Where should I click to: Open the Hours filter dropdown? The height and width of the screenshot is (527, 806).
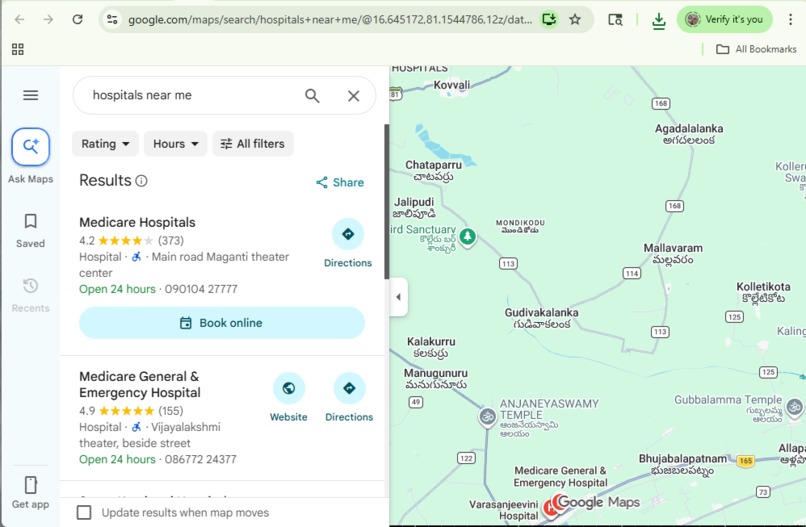tap(175, 143)
